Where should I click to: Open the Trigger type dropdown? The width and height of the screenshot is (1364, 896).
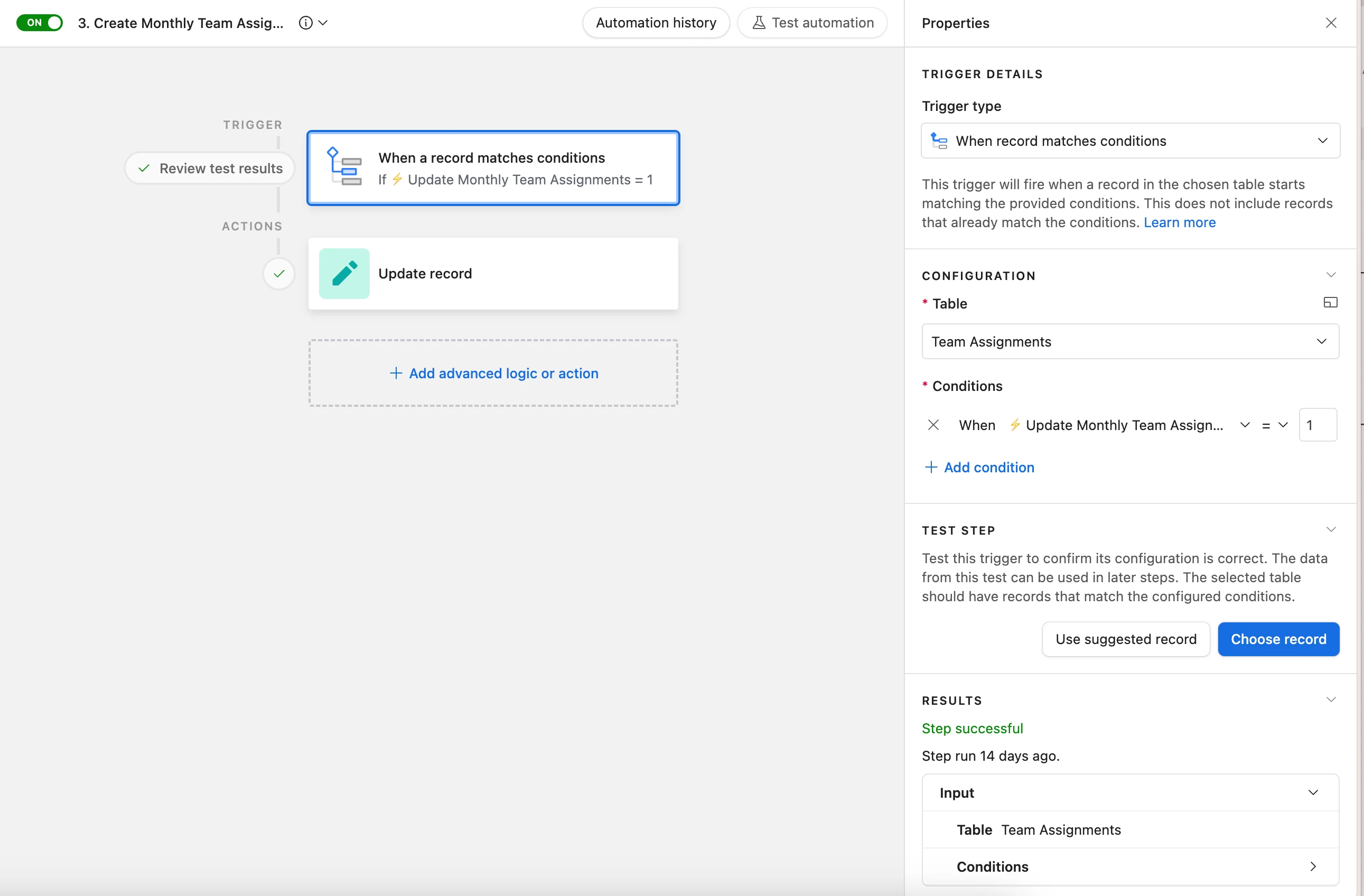coord(1129,141)
